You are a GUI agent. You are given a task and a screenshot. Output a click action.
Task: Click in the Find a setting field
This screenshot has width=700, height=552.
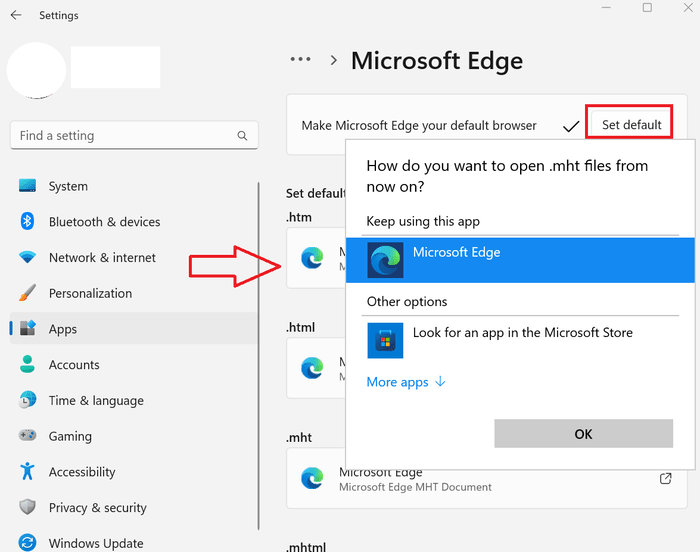pyautogui.click(x=134, y=135)
